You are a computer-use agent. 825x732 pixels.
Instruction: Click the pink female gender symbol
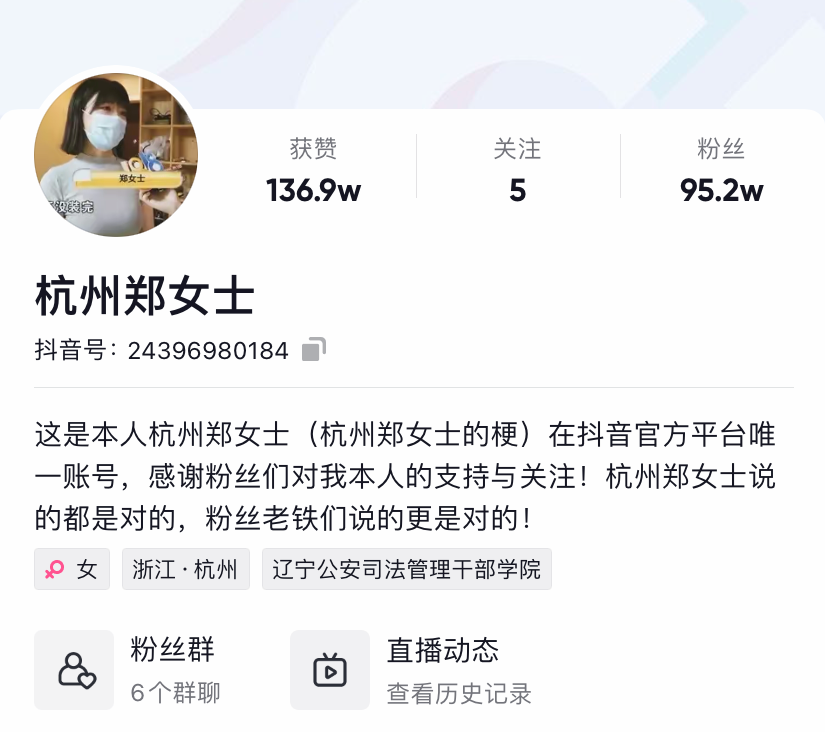pyautogui.click(x=54, y=569)
